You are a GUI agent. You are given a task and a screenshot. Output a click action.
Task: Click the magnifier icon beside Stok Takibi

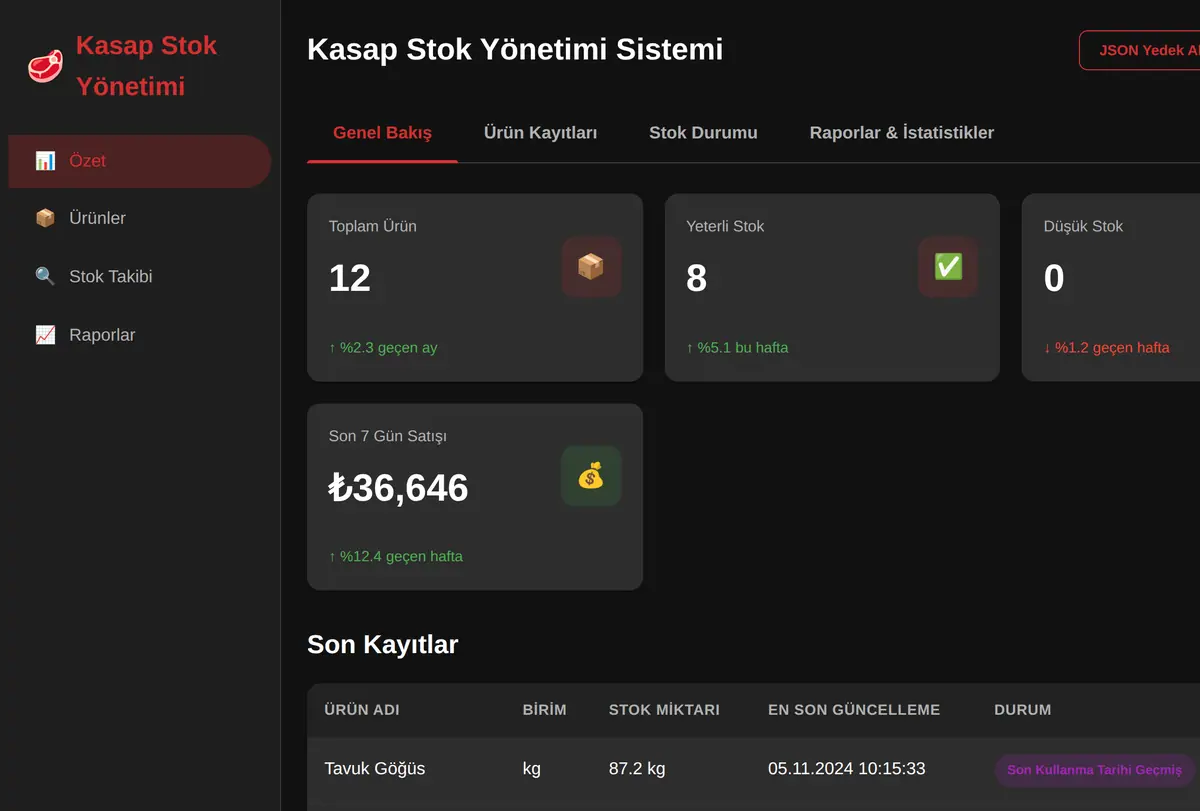click(45, 276)
